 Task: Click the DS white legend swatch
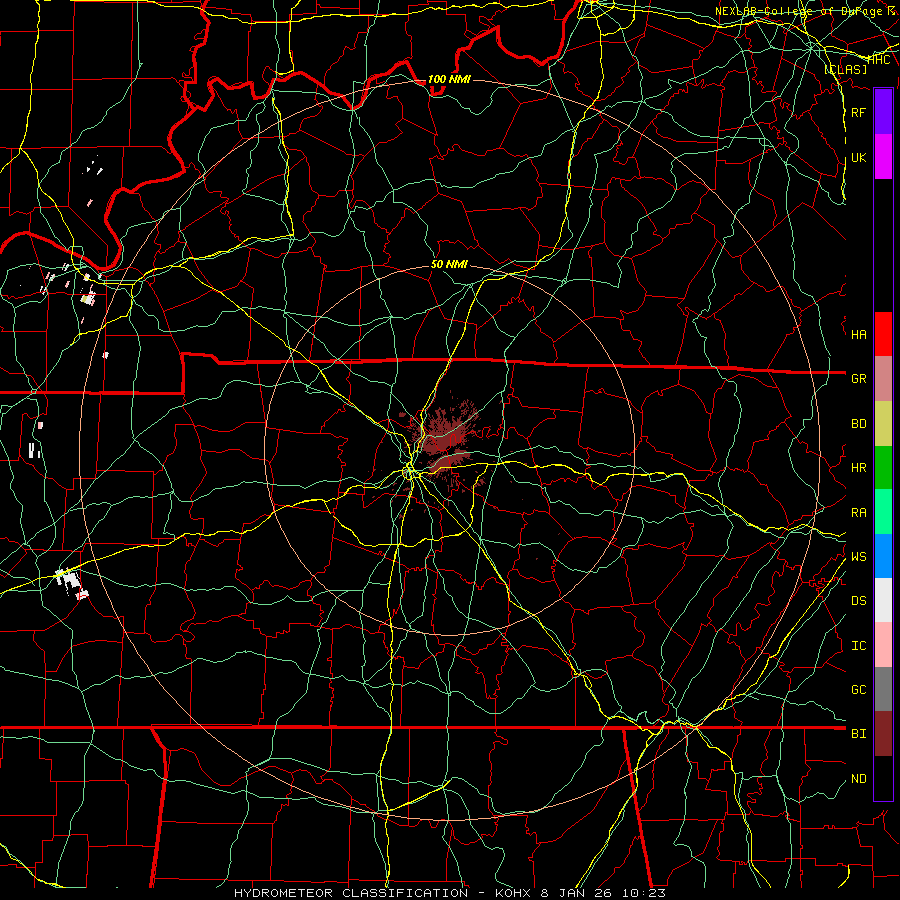[x=883, y=600]
